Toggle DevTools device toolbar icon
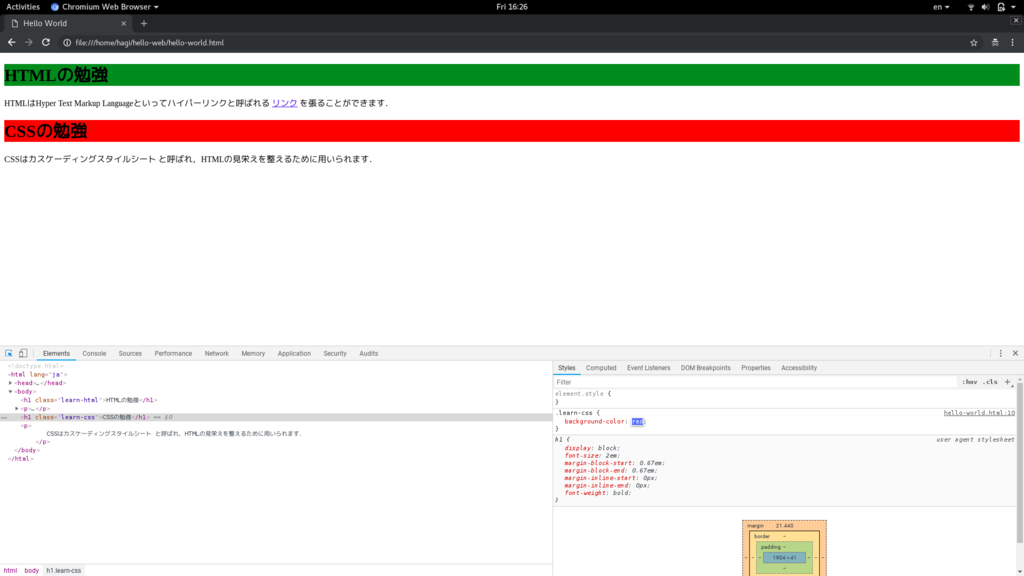Screen dimensions: 1024x576 tap(23, 353)
